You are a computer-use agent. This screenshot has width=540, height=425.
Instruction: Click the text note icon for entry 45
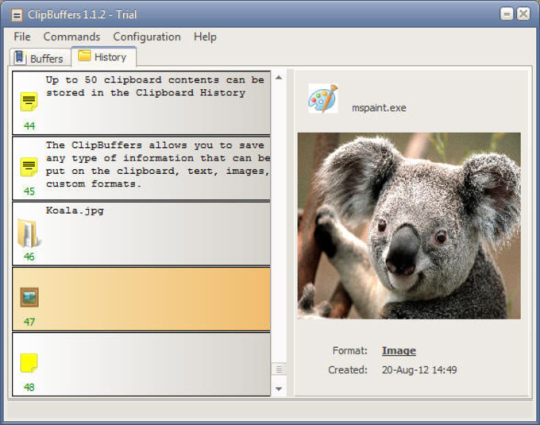[x=29, y=167]
